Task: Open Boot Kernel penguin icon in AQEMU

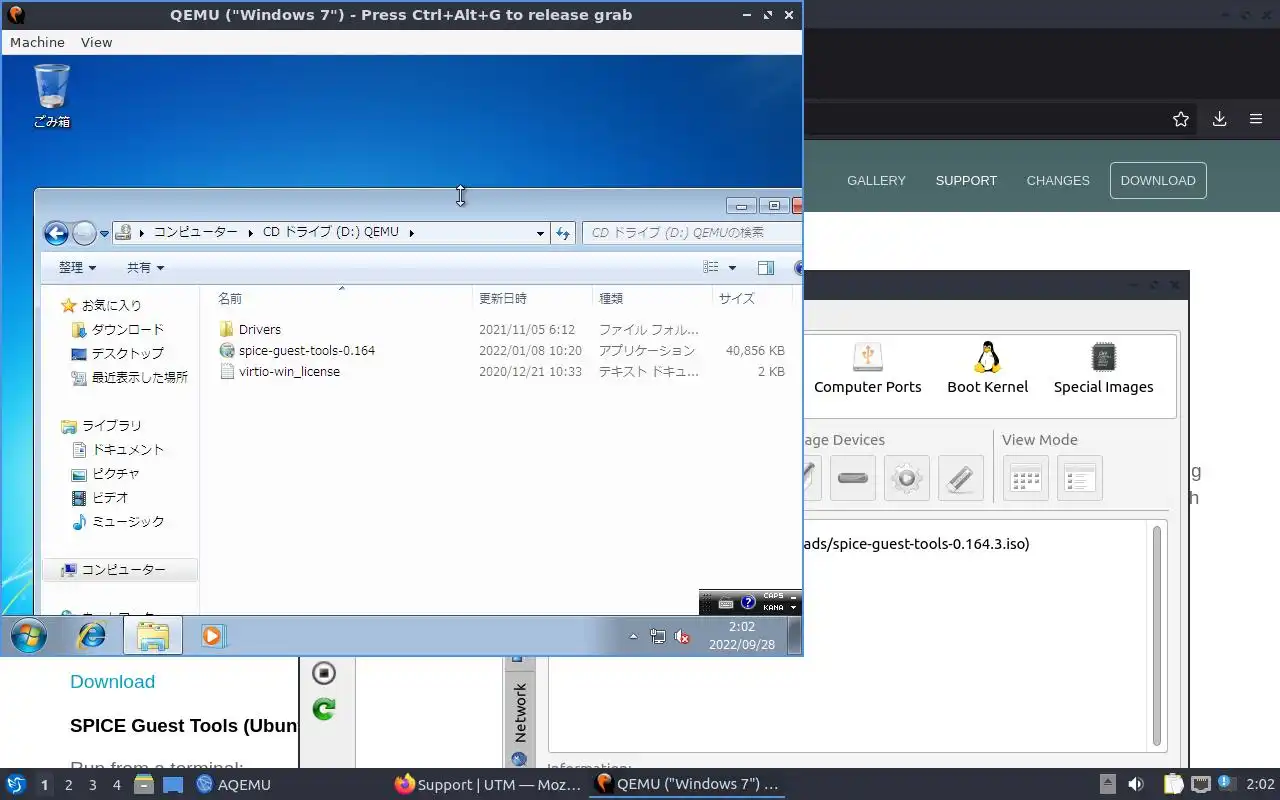Action: pos(988,369)
